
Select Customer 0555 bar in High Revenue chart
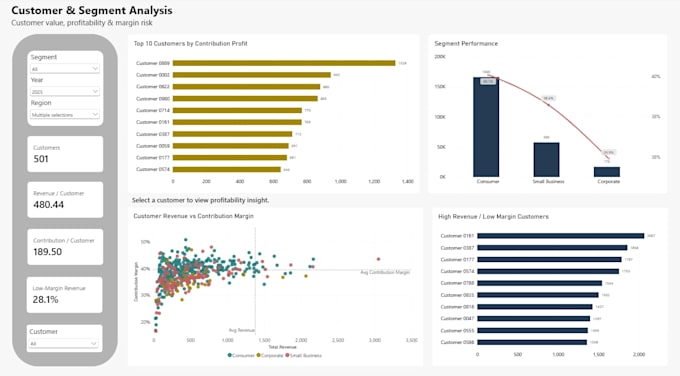(533, 330)
